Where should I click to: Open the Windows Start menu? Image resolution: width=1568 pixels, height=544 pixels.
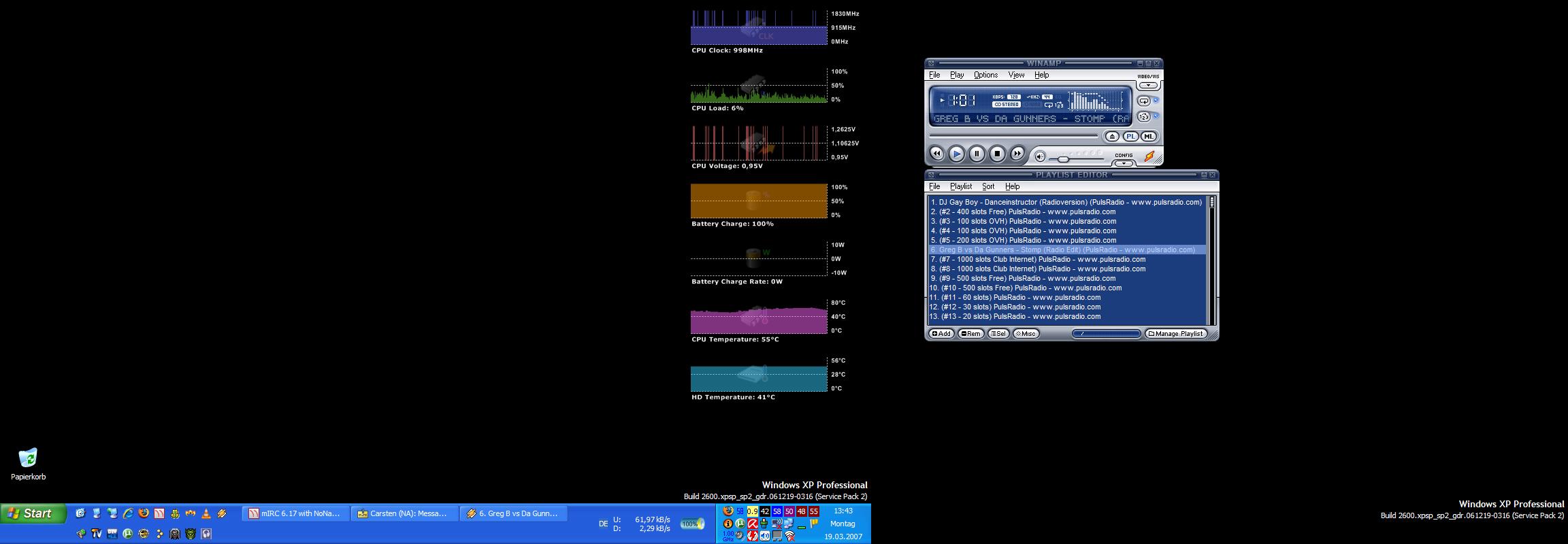coord(33,513)
